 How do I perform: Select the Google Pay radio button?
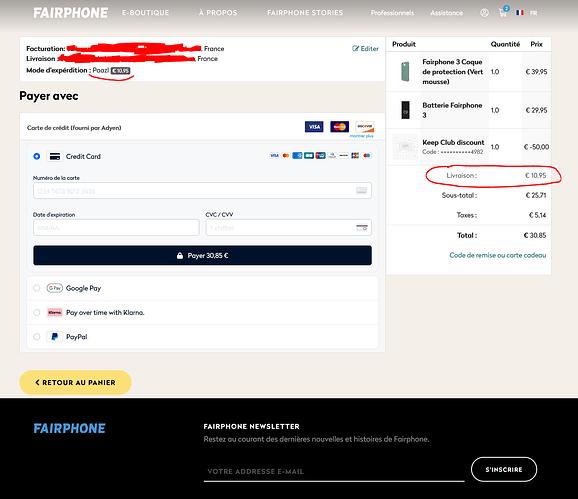[36, 288]
